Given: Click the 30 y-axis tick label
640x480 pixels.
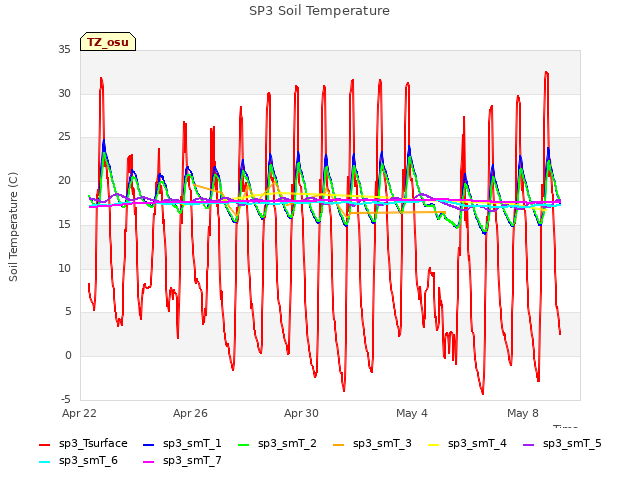Looking at the screenshot, I should point(64,93).
